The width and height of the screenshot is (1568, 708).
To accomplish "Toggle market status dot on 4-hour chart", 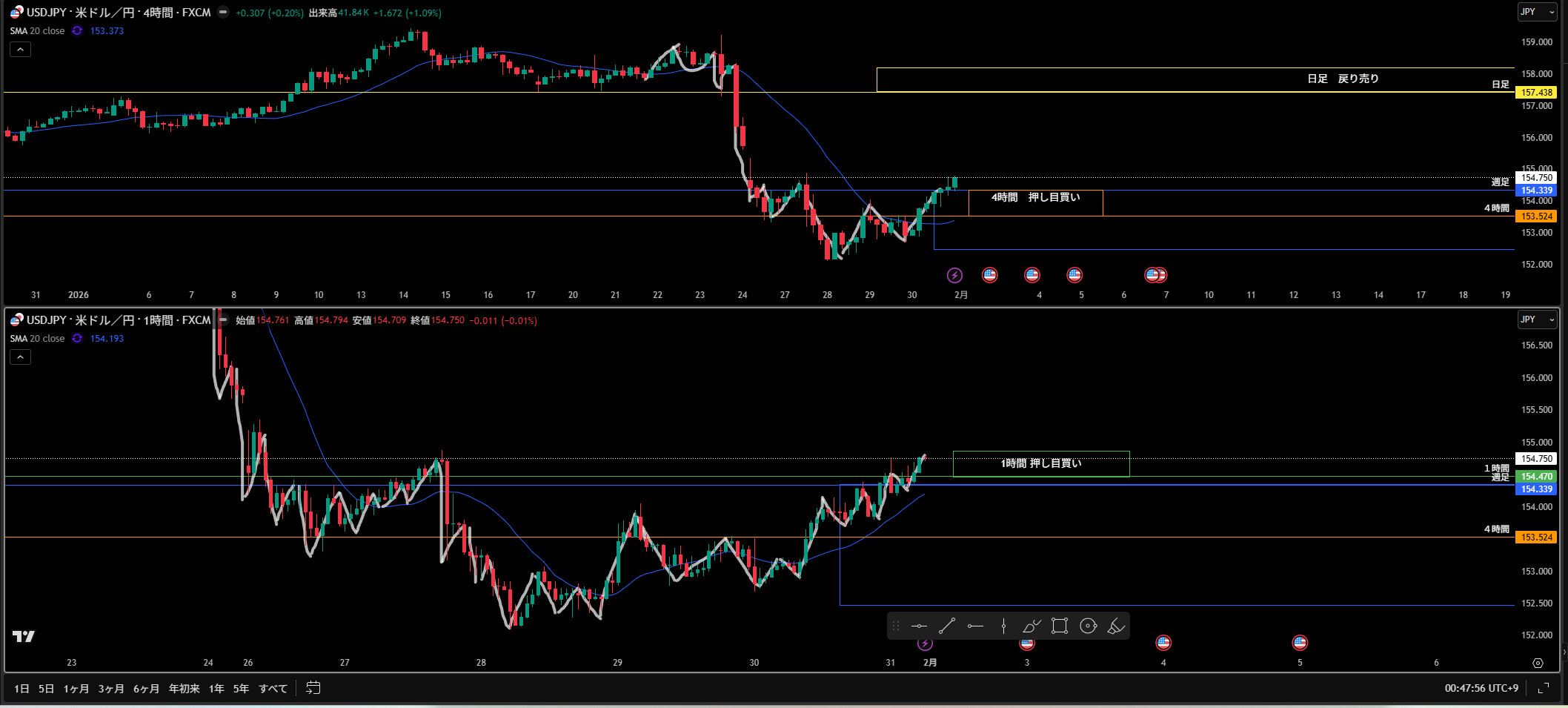I will (223, 13).
